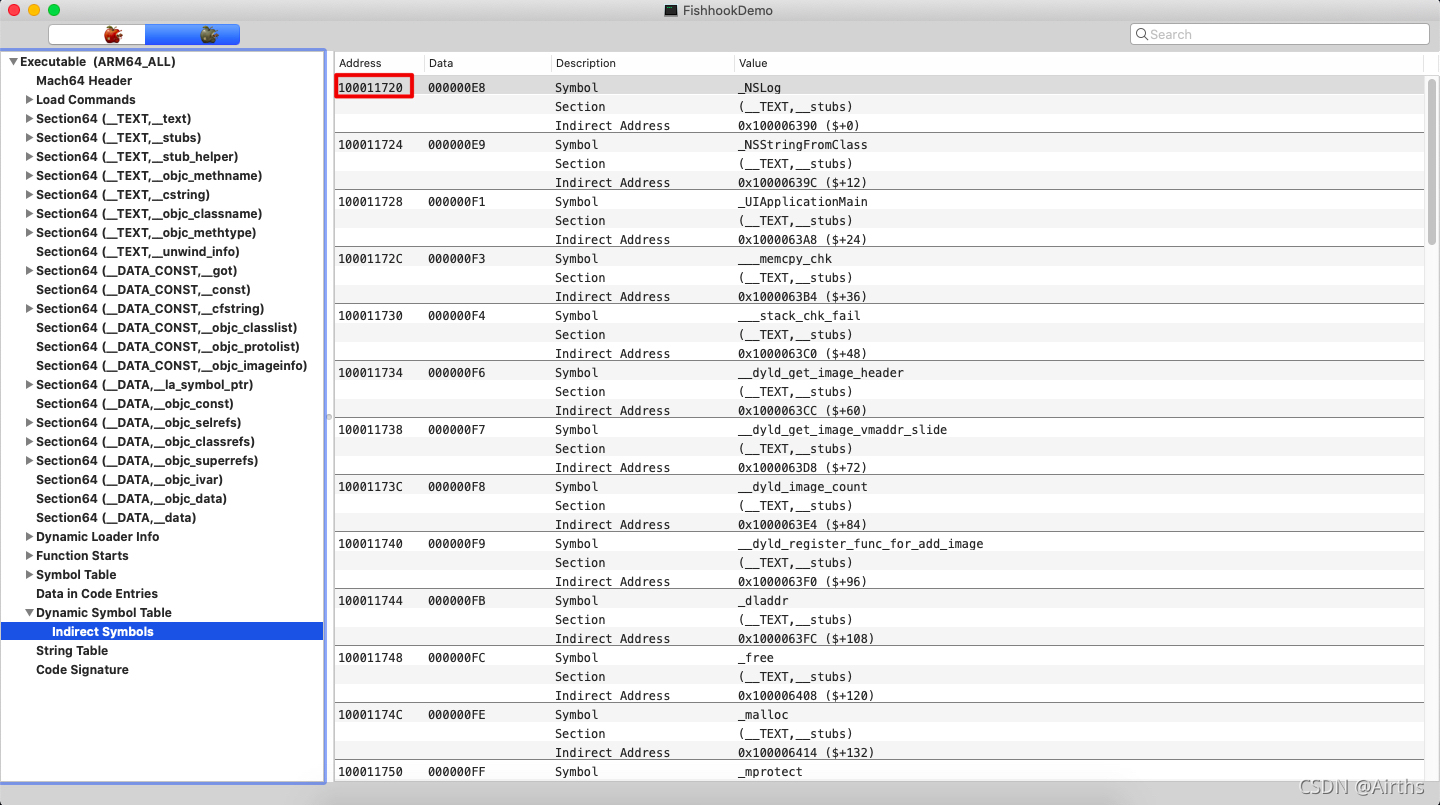
Task: Expand the Symbol Table node
Action: [29, 575]
